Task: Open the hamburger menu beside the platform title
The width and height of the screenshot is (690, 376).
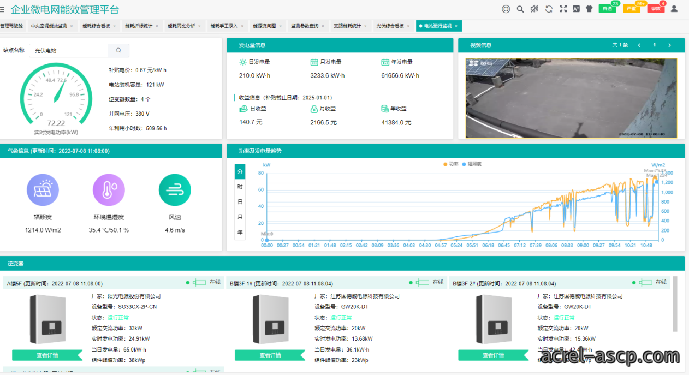Action: click(x=2, y=9)
